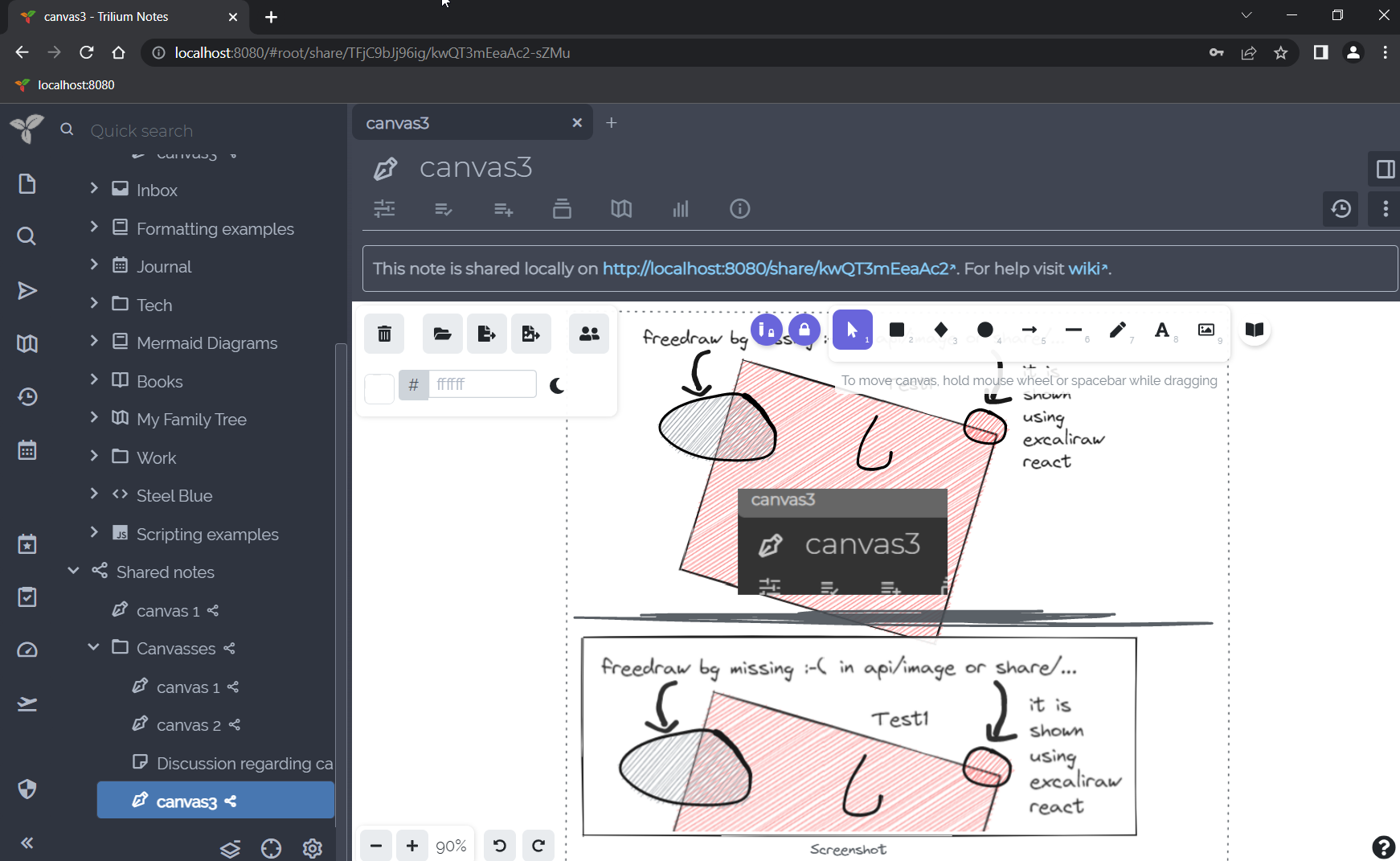Select the Rectangle tool

(897, 330)
